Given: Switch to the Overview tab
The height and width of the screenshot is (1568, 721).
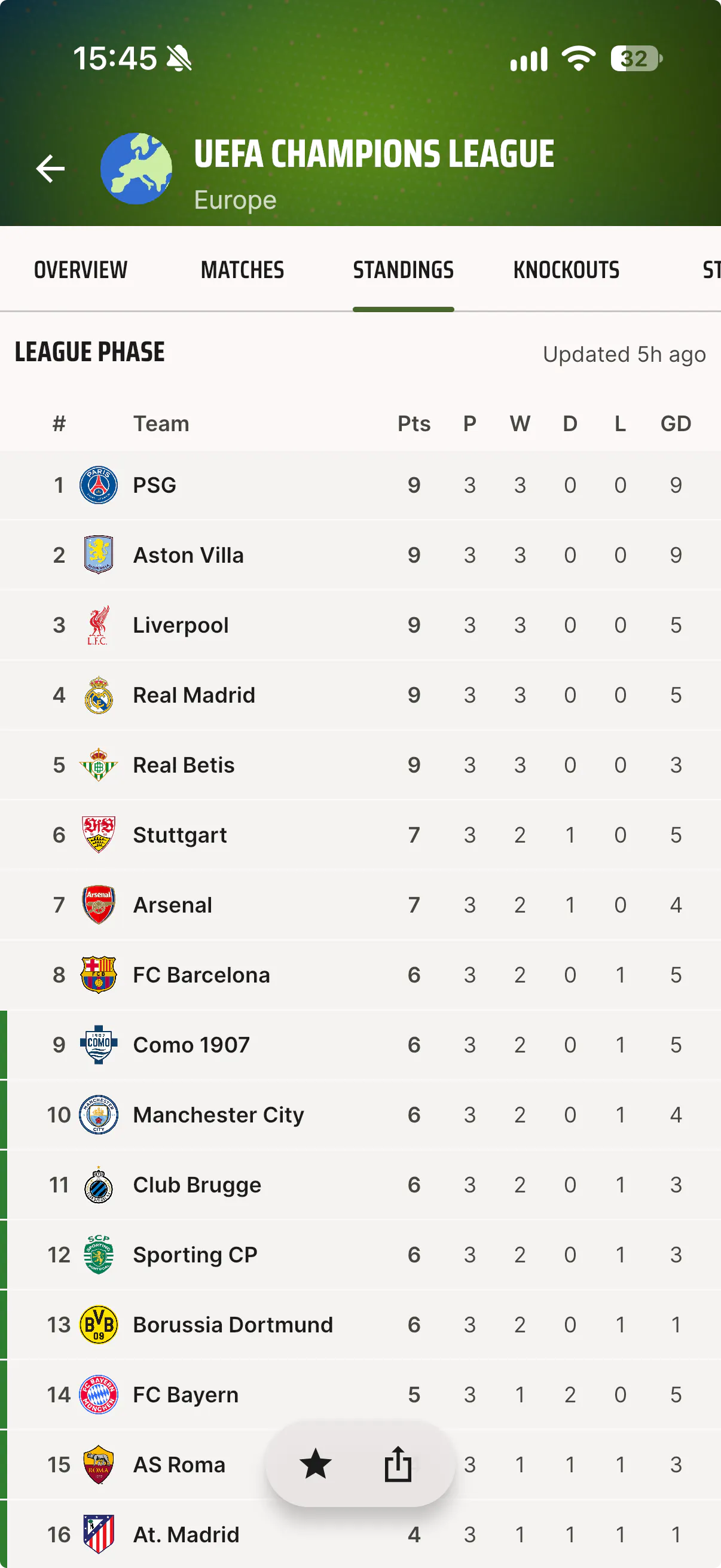Looking at the screenshot, I should [x=81, y=270].
